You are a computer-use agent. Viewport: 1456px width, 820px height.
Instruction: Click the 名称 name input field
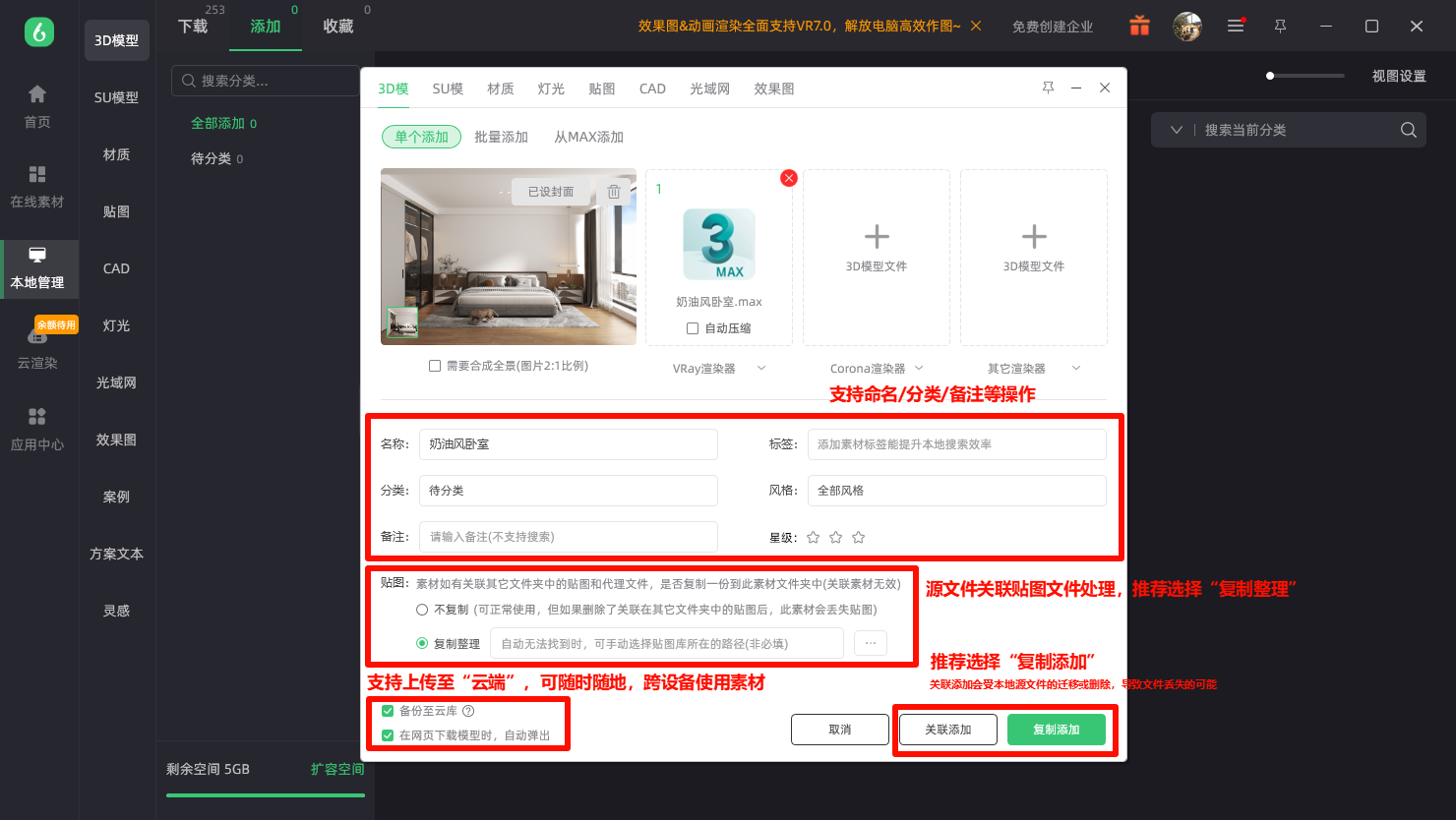pyautogui.click(x=569, y=444)
